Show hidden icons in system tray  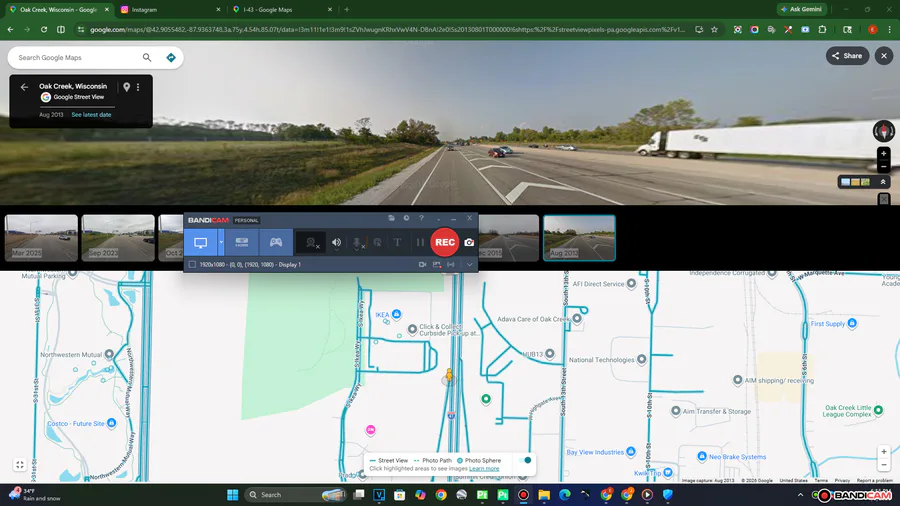(800, 495)
